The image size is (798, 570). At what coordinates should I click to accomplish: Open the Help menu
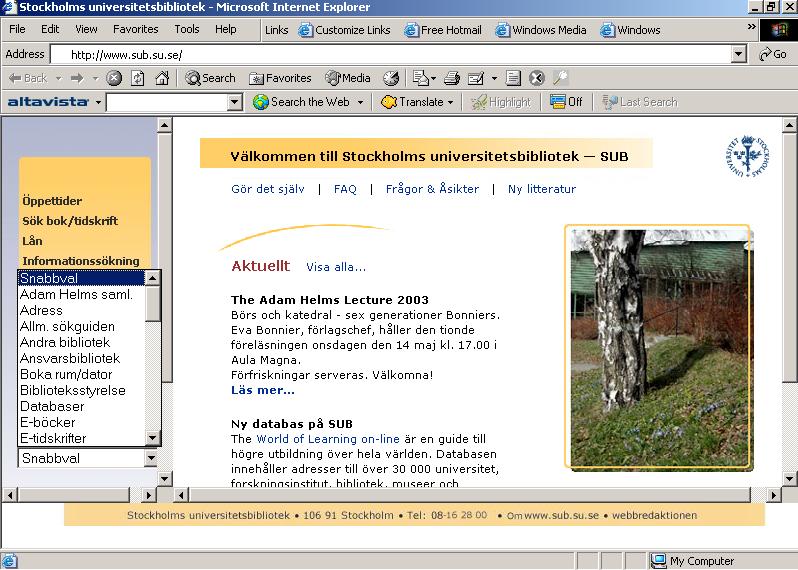point(225,30)
